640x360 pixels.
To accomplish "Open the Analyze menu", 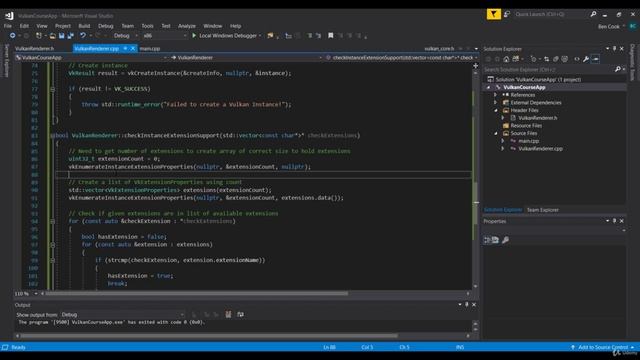I will (x=187, y=26).
